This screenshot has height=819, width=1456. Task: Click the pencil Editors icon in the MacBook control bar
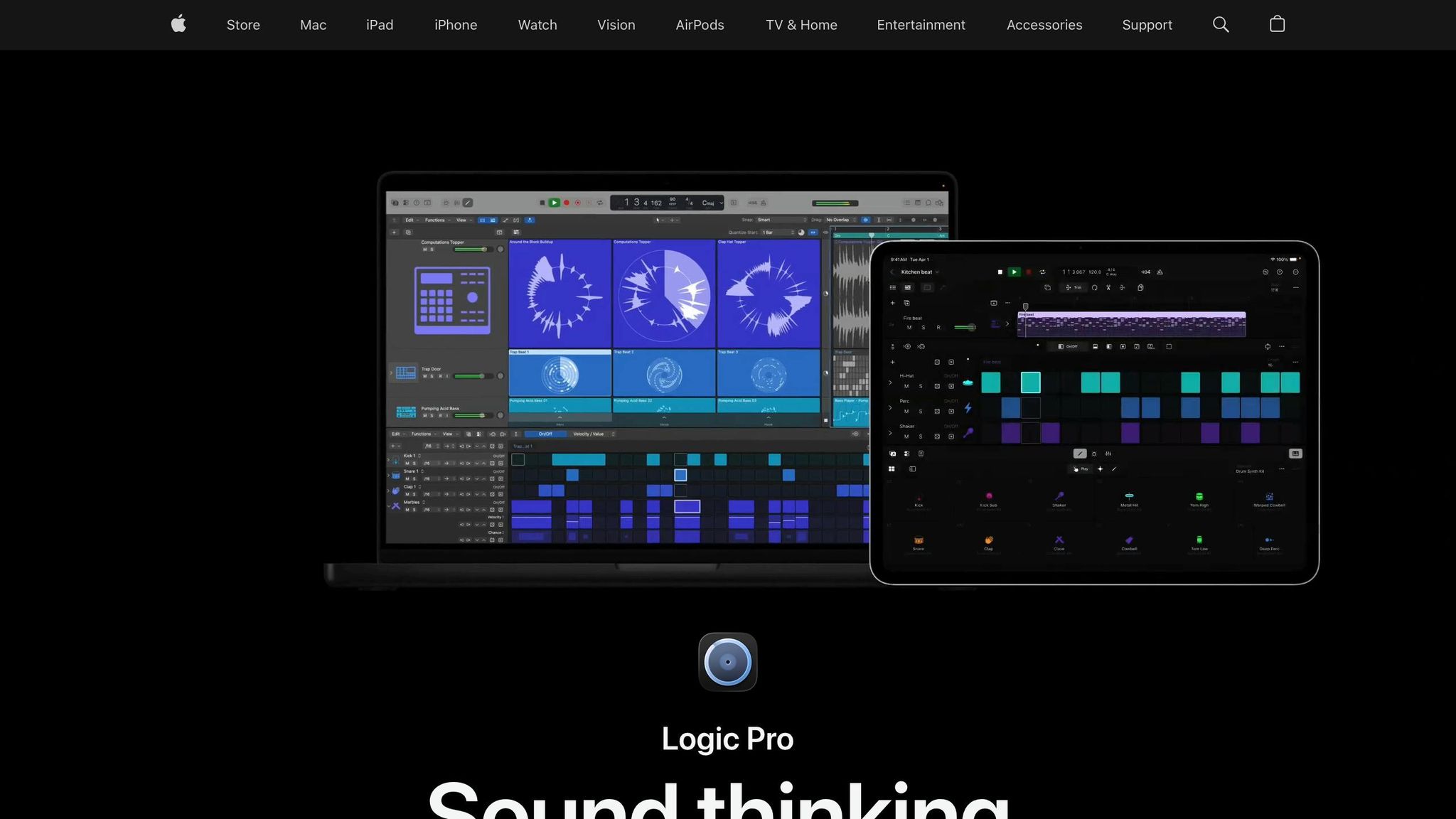468,203
